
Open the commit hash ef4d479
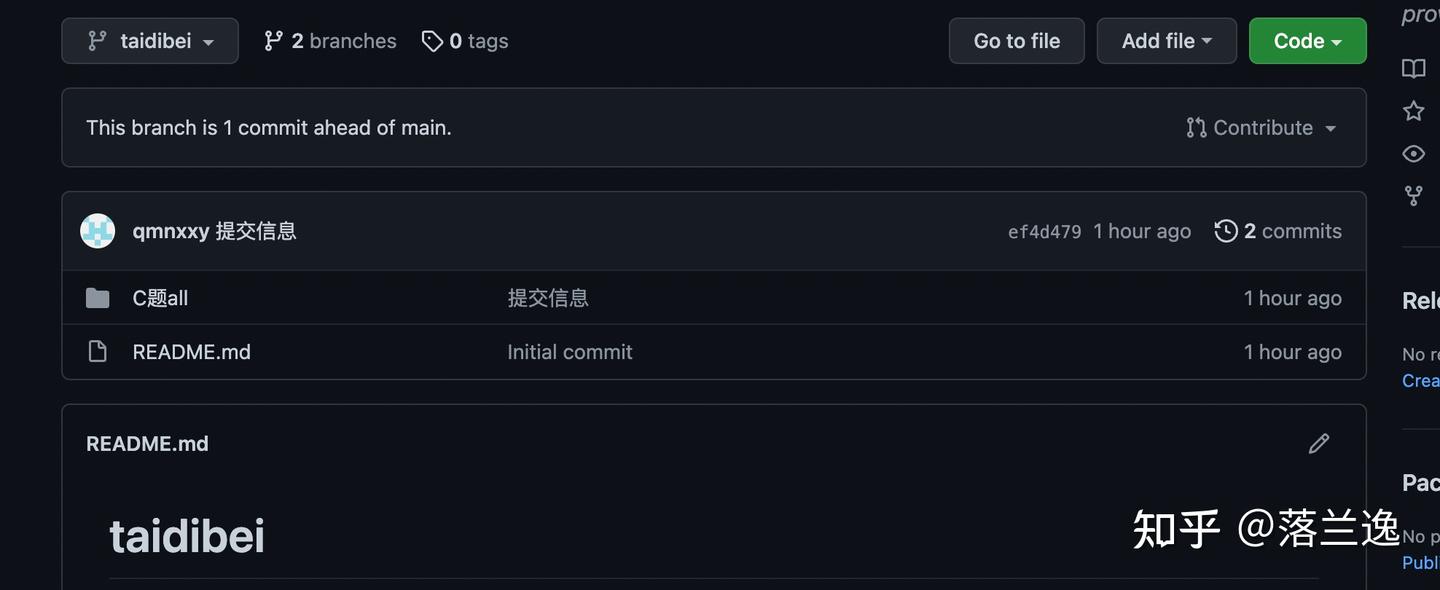point(1044,230)
